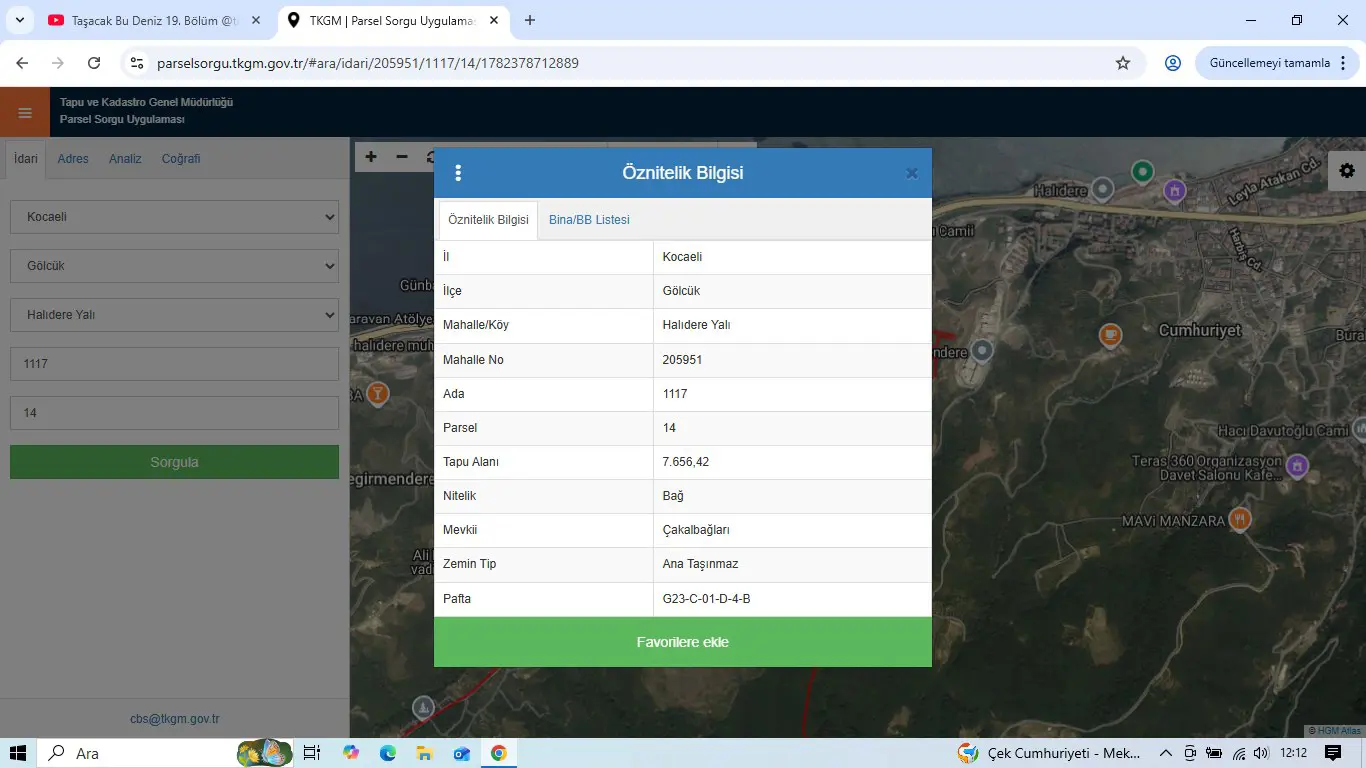Open notification center icon
Screen dimensions: 1366x768
[1333, 753]
